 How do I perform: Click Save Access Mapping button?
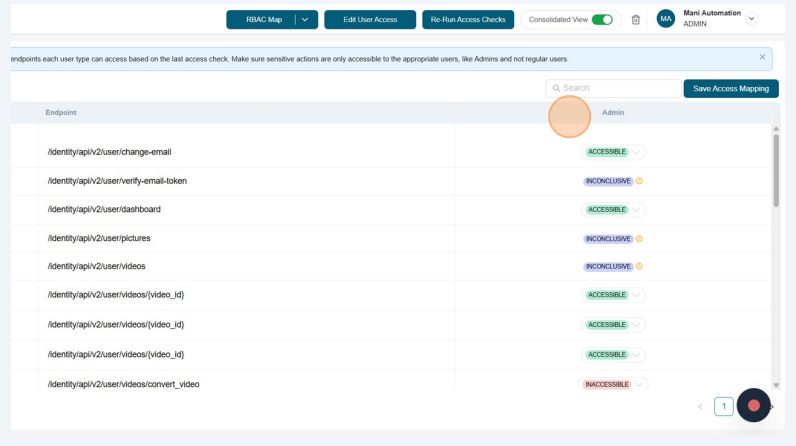point(730,88)
